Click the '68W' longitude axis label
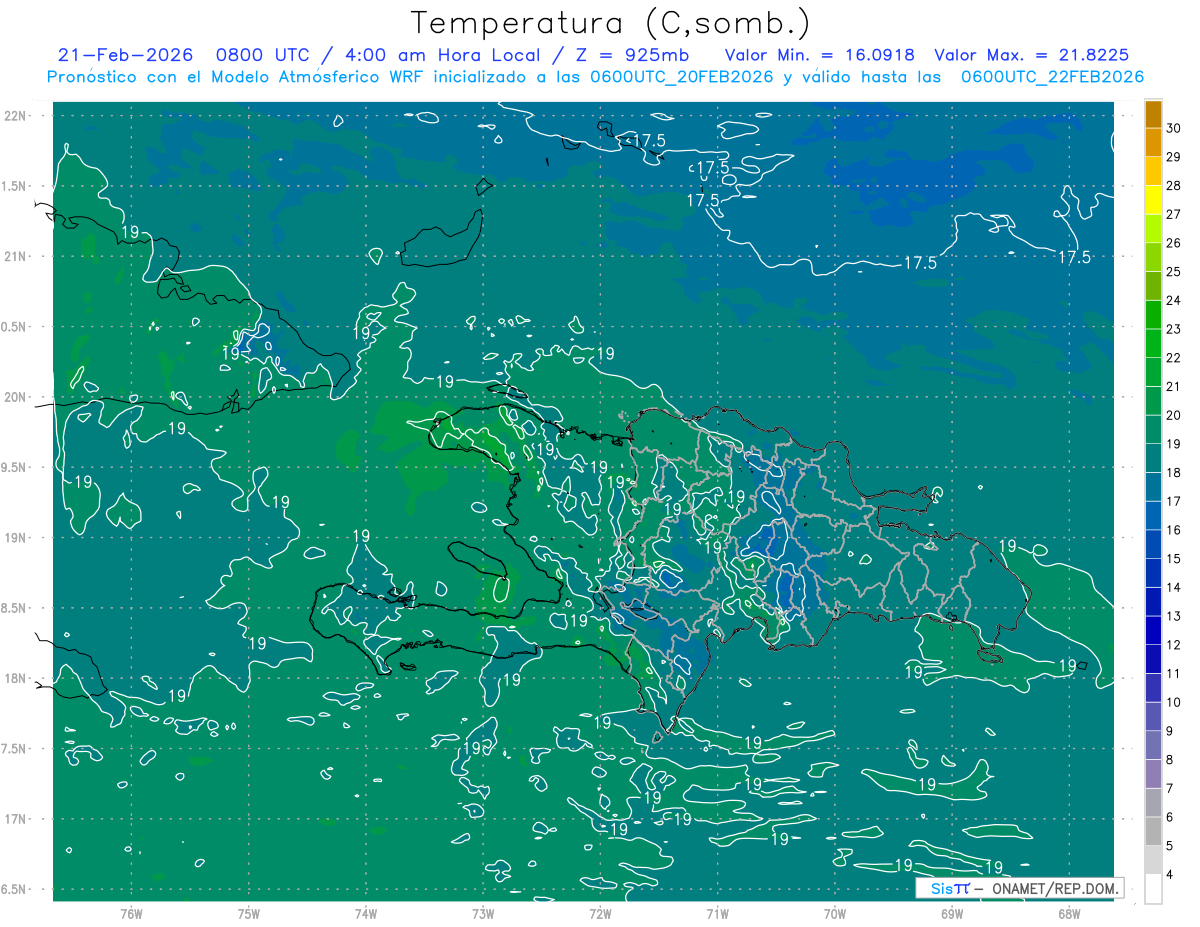The width and height of the screenshot is (1200, 927). 1069,914
